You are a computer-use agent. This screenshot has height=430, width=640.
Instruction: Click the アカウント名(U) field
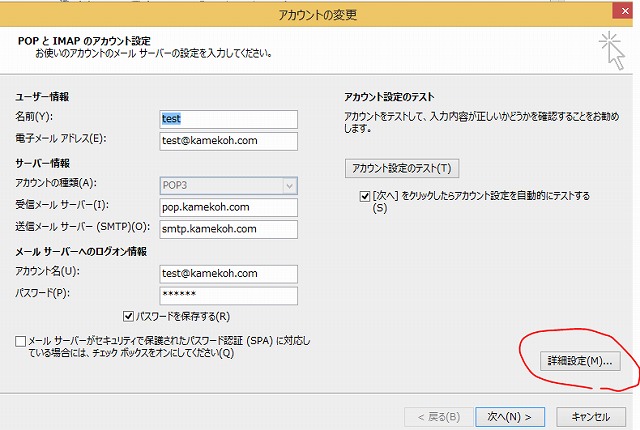click(229, 274)
